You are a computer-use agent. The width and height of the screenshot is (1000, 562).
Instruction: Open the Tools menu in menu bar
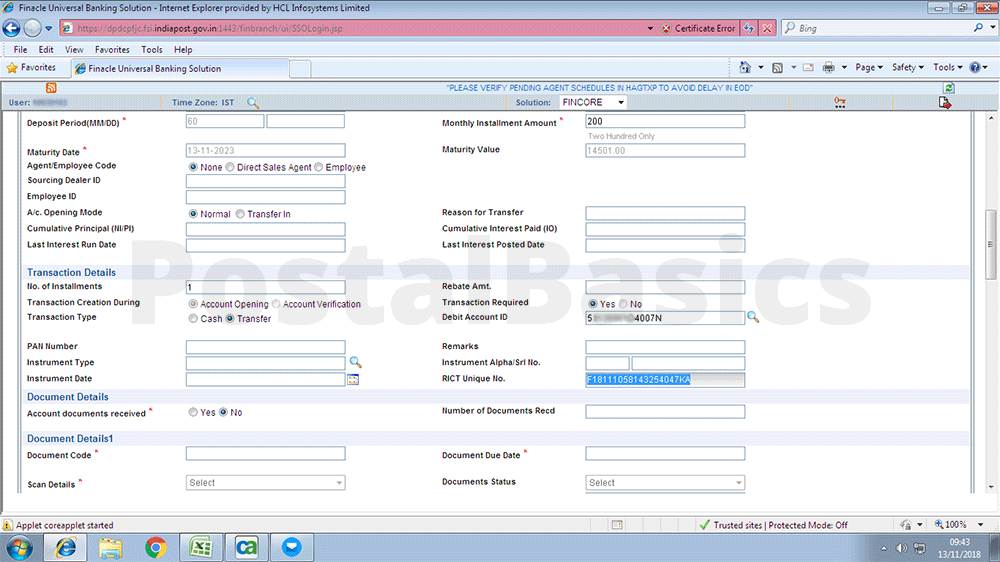coord(152,49)
